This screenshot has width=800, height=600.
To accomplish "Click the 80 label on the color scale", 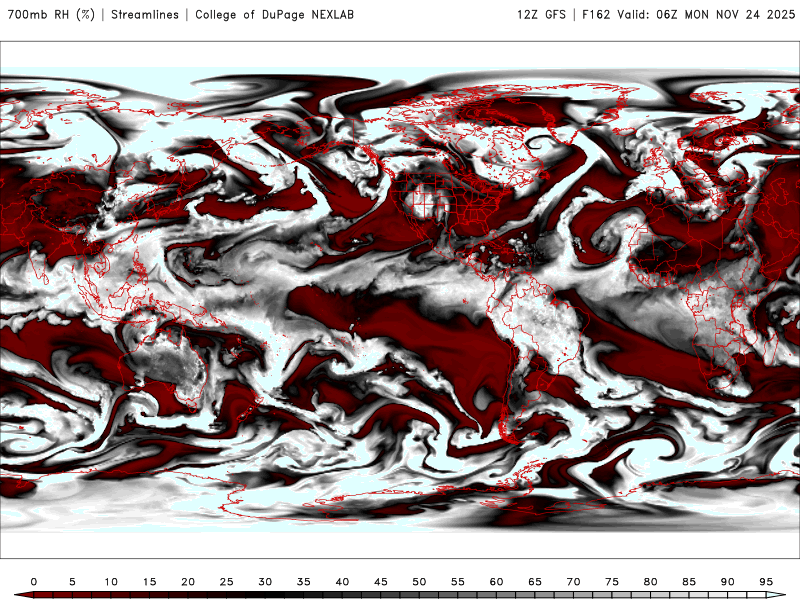I will coord(651,582).
